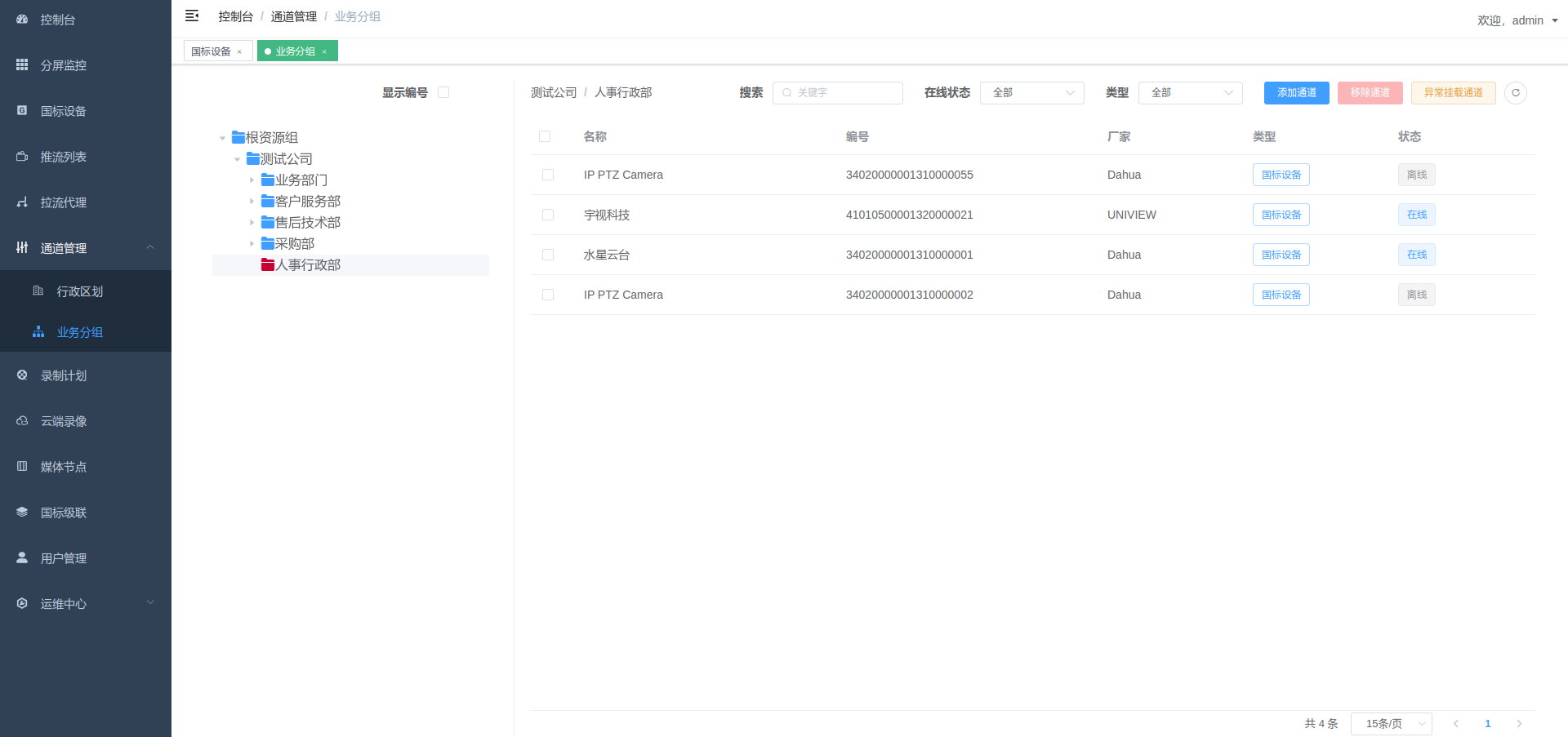Open the 在线状态 dropdown
This screenshot has width=1568, height=737.
click(1031, 93)
